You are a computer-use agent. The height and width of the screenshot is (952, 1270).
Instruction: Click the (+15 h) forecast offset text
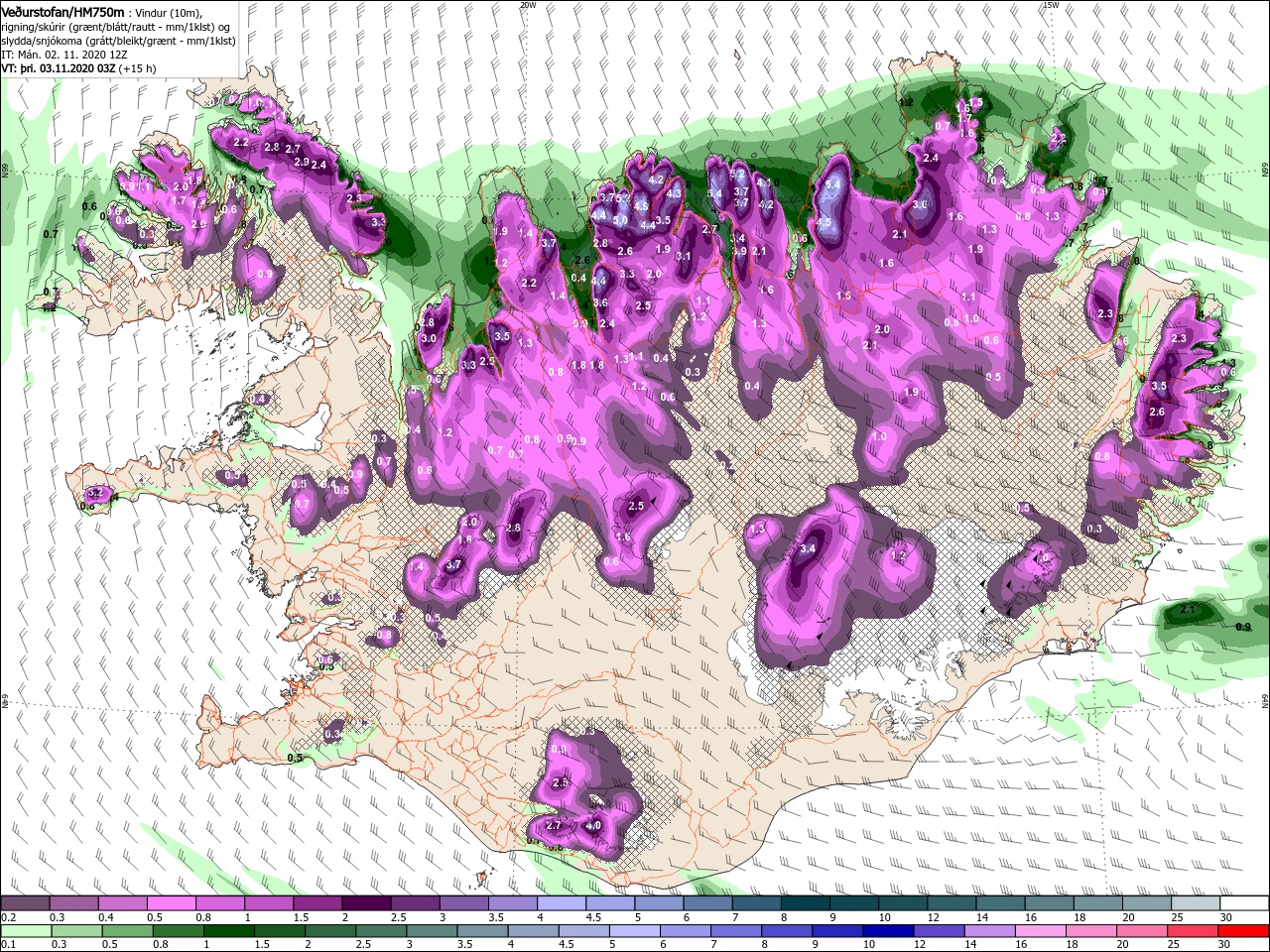click(x=137, y=68)
